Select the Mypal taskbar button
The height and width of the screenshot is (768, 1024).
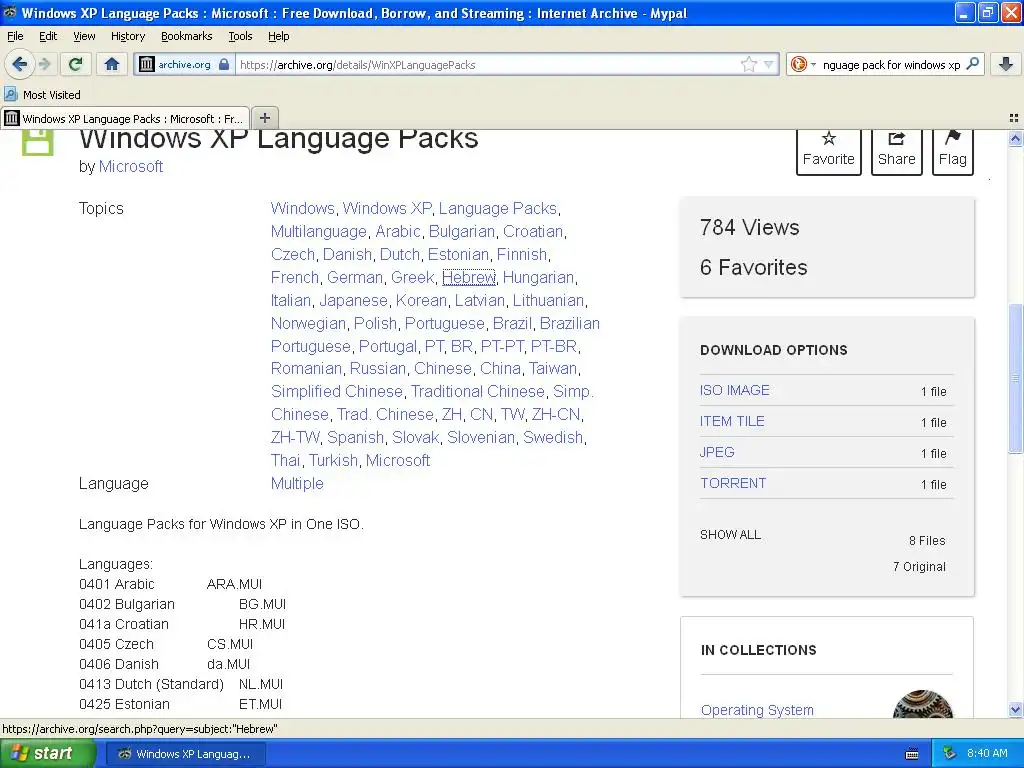pyautogui.click(x=185, y=754)
